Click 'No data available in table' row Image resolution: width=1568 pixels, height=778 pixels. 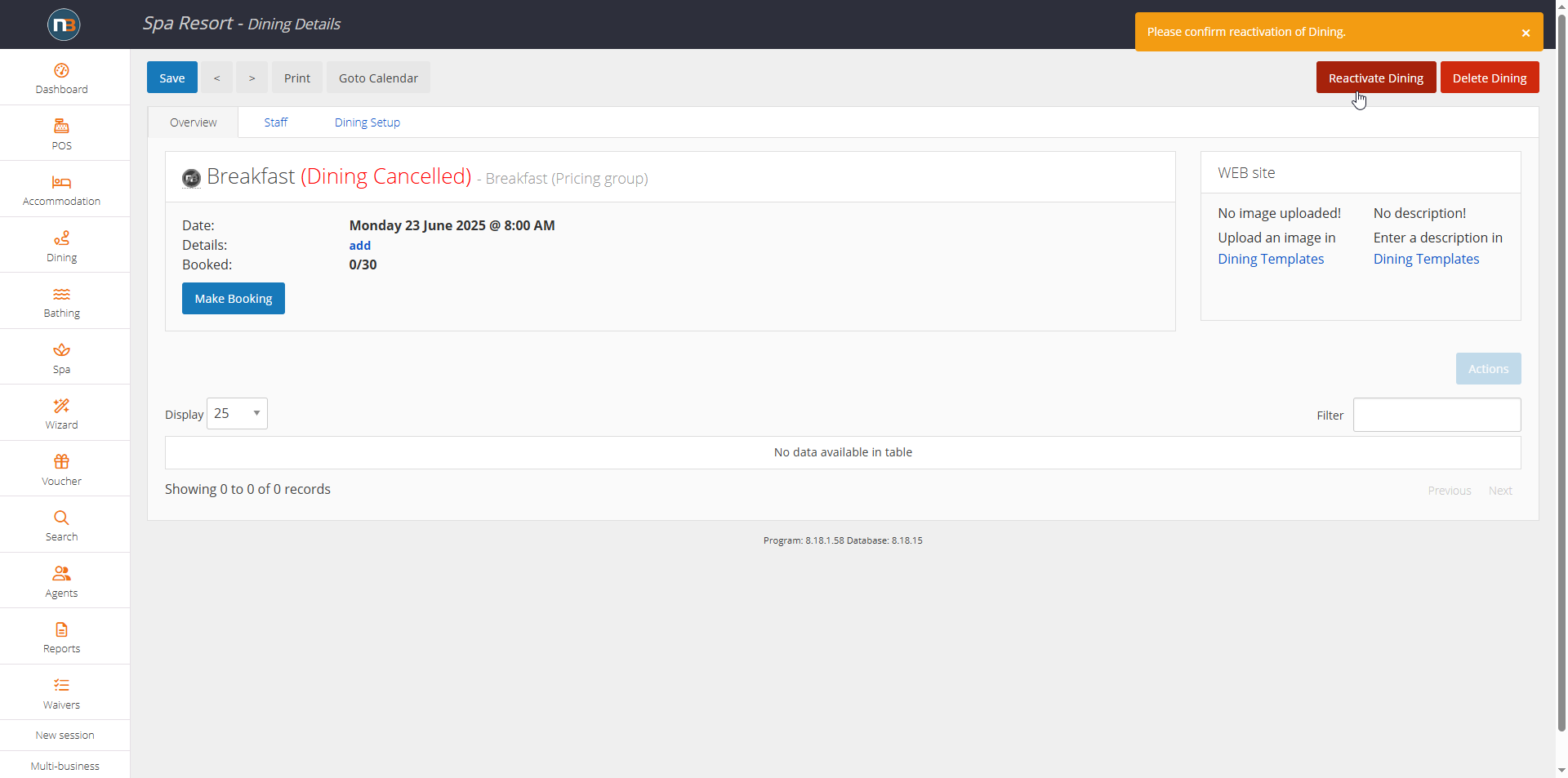click(843, 452)
